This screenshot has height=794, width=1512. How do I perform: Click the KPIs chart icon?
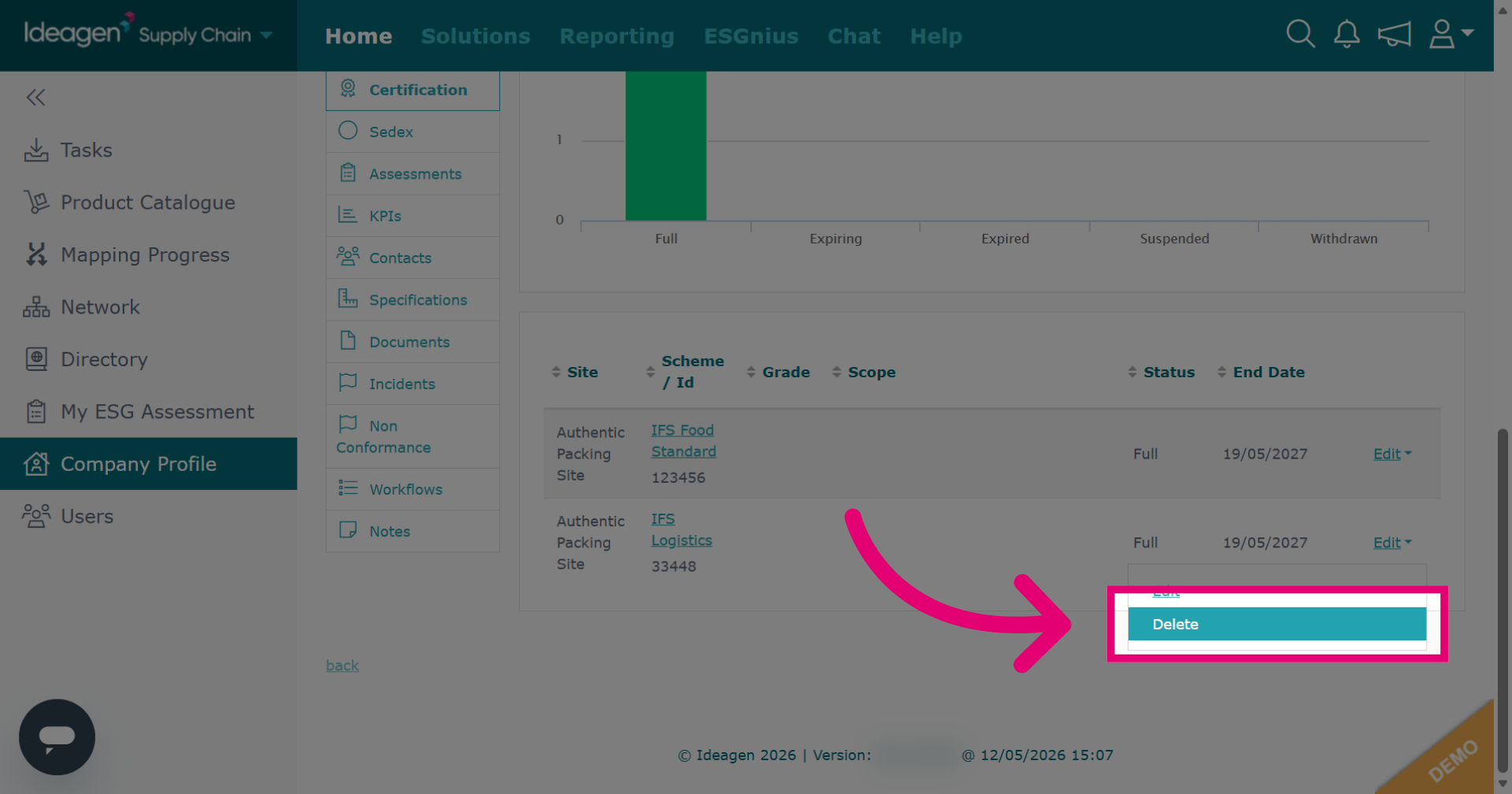[x=347, y=214]
